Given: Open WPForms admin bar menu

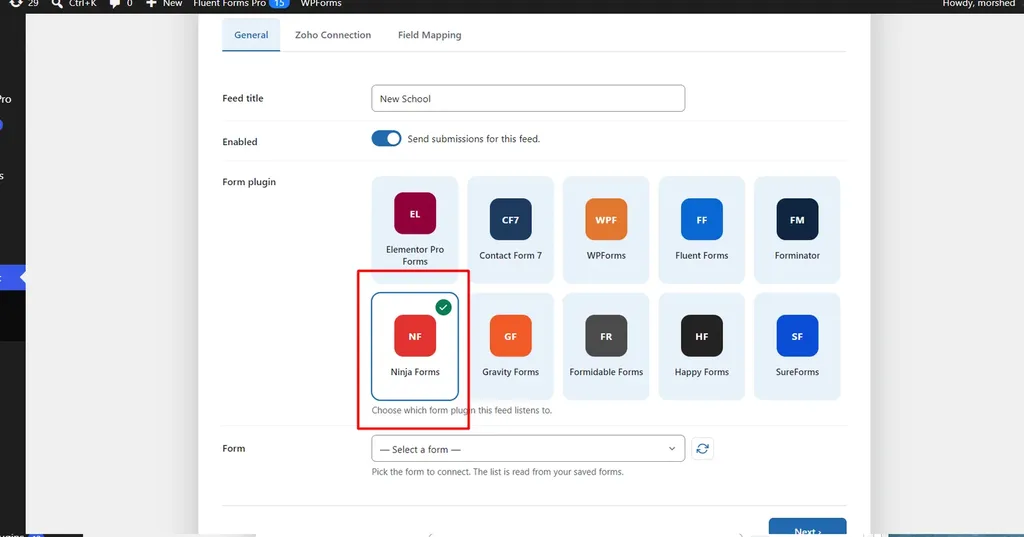Looking at the screenshot, I should click(x=321, y=4).
